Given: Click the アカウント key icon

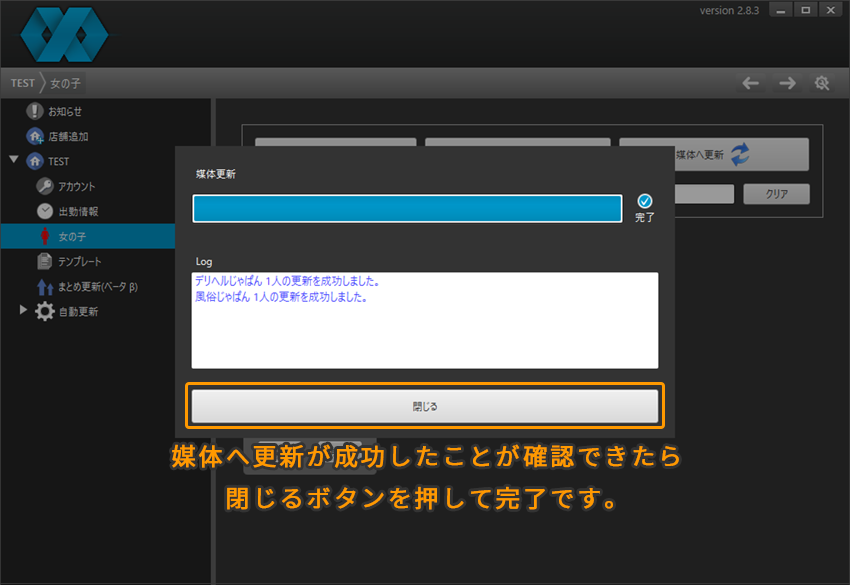Looking at the screenshot, I should 44,186.
